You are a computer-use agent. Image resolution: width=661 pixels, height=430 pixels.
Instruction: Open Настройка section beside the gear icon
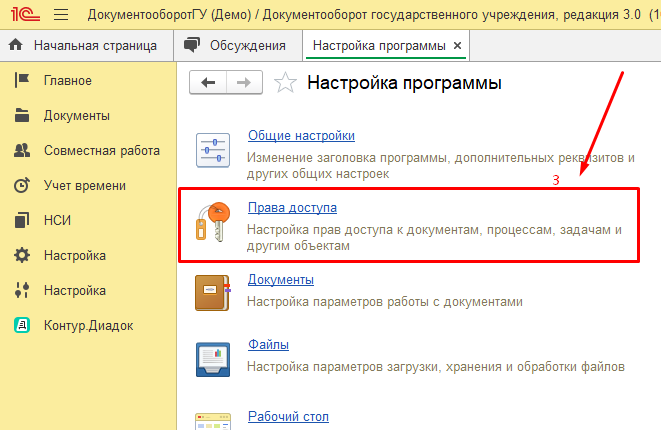75,255
